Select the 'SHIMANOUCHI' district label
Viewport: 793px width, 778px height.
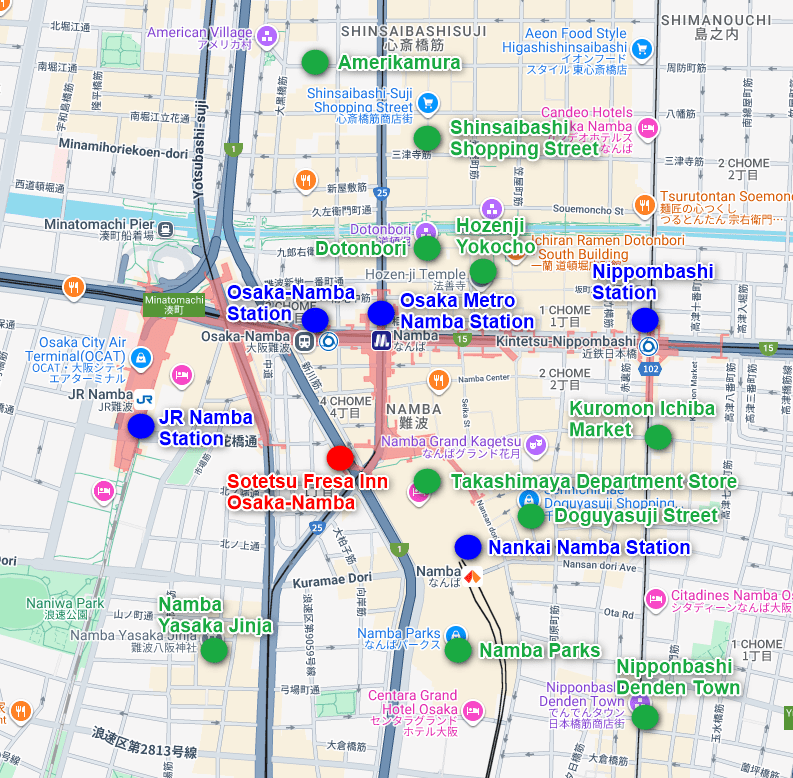pos(716,20)
